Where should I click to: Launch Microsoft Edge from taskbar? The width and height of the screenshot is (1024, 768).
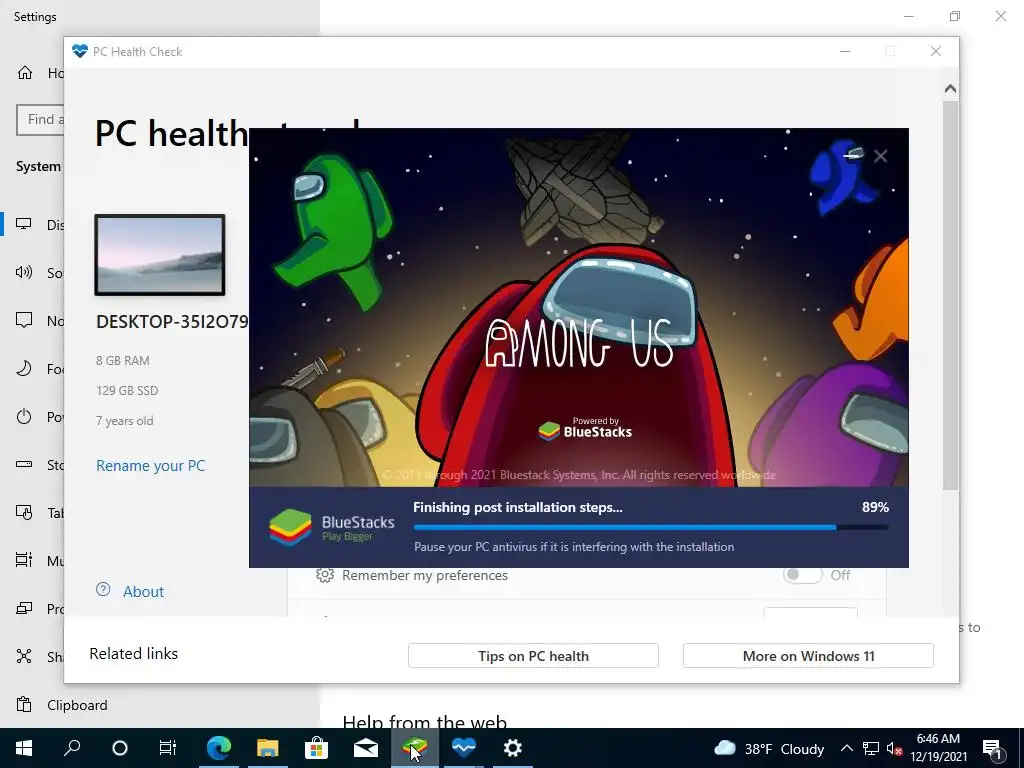(x=219, y=748)
